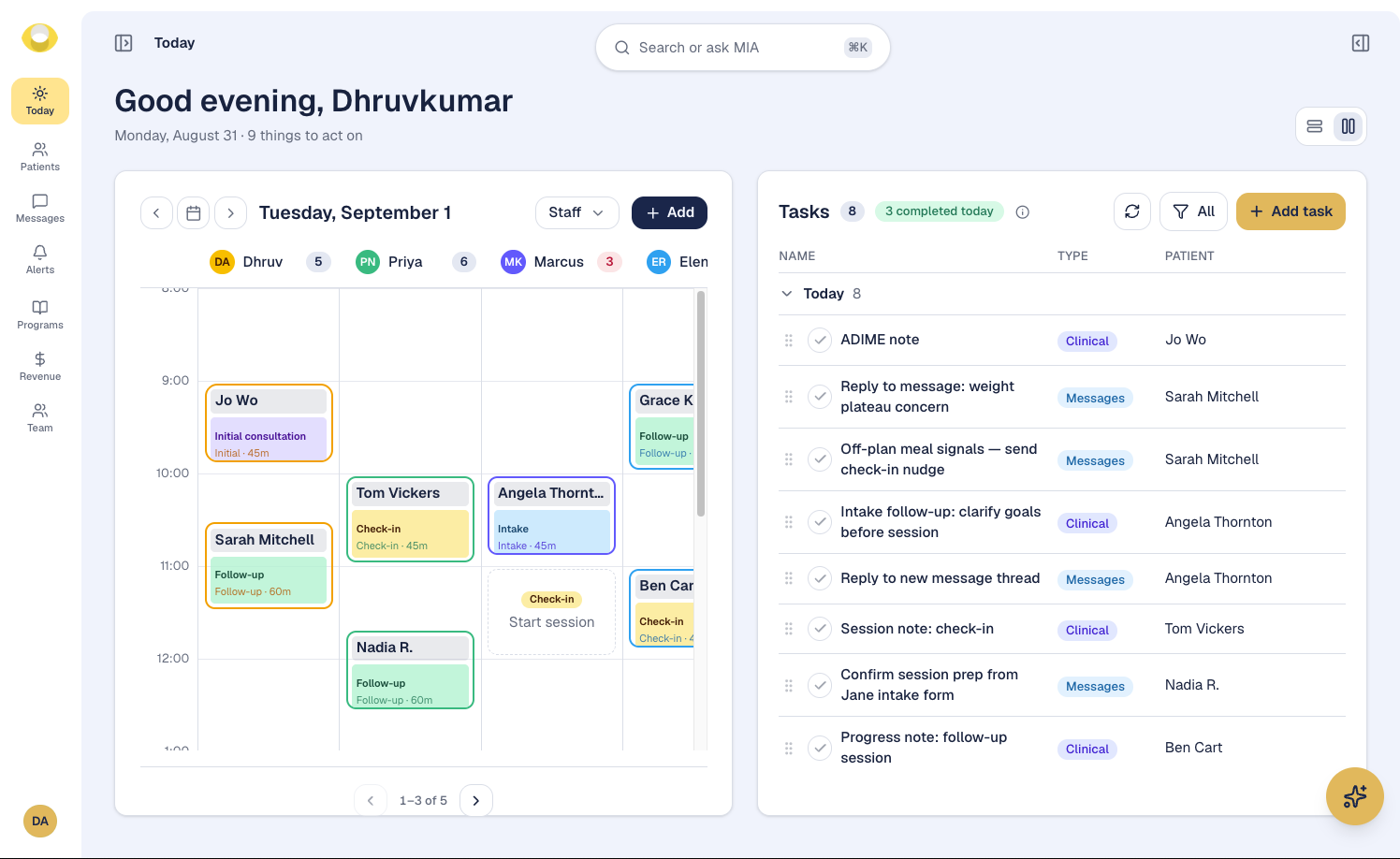This screenshot has height=859, width=1400.
Task: Open the right side panel icon
Action: pos(1361,43)
